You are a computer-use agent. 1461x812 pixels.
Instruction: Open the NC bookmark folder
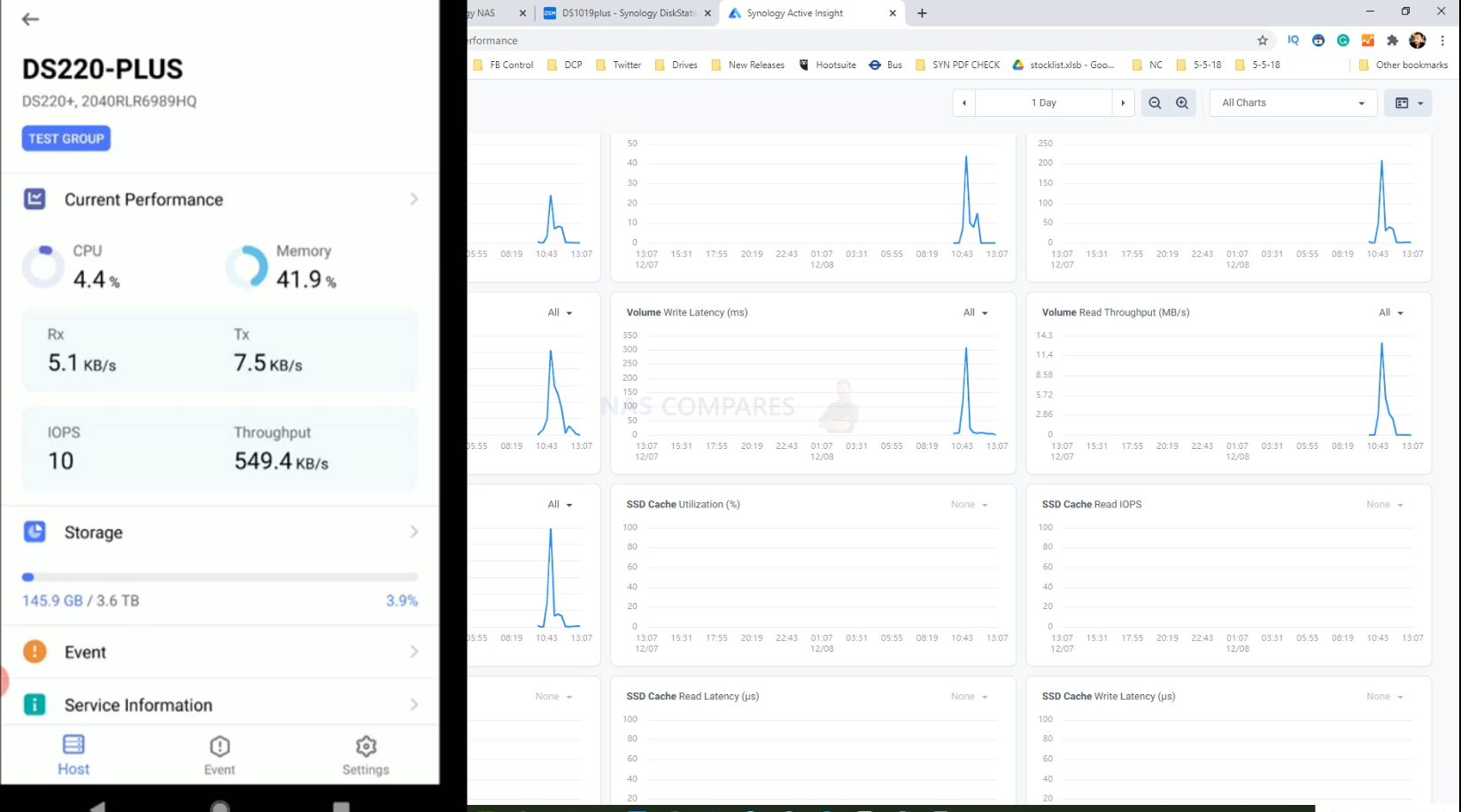coord(1148,65)
